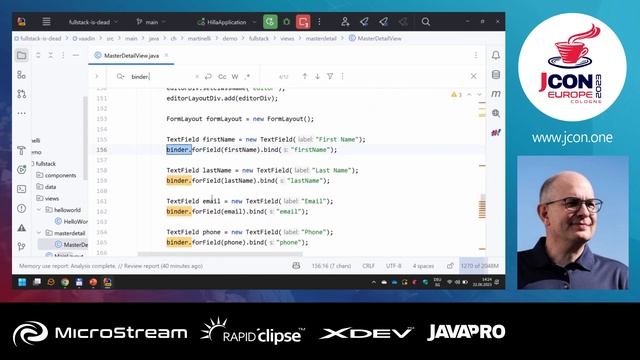Open more run actions menu
The image size is (640, 360).
(319, 22)
